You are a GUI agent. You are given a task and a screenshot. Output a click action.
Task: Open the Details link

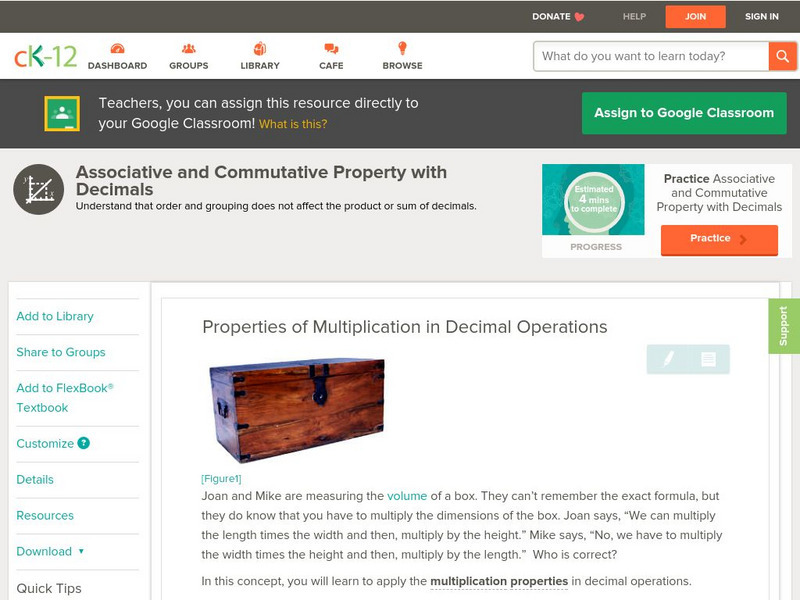(35, 480)
